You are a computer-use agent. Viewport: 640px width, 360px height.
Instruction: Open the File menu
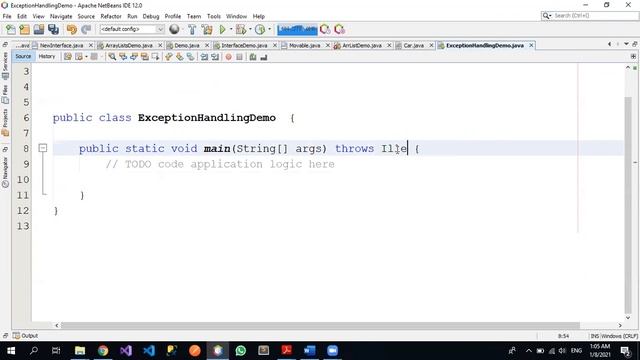click(x=7, y=16)
